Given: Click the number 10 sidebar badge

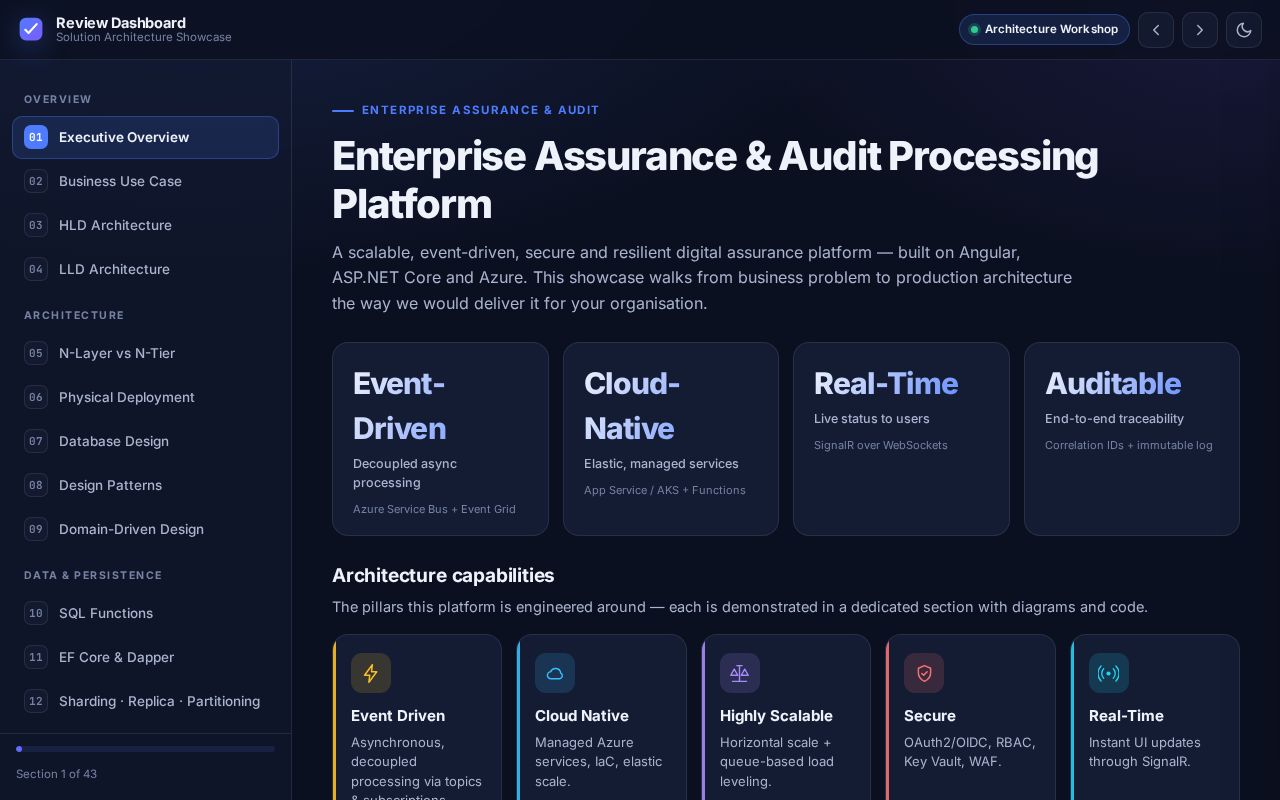Looking at the screenshot, I should pos(36,613).
